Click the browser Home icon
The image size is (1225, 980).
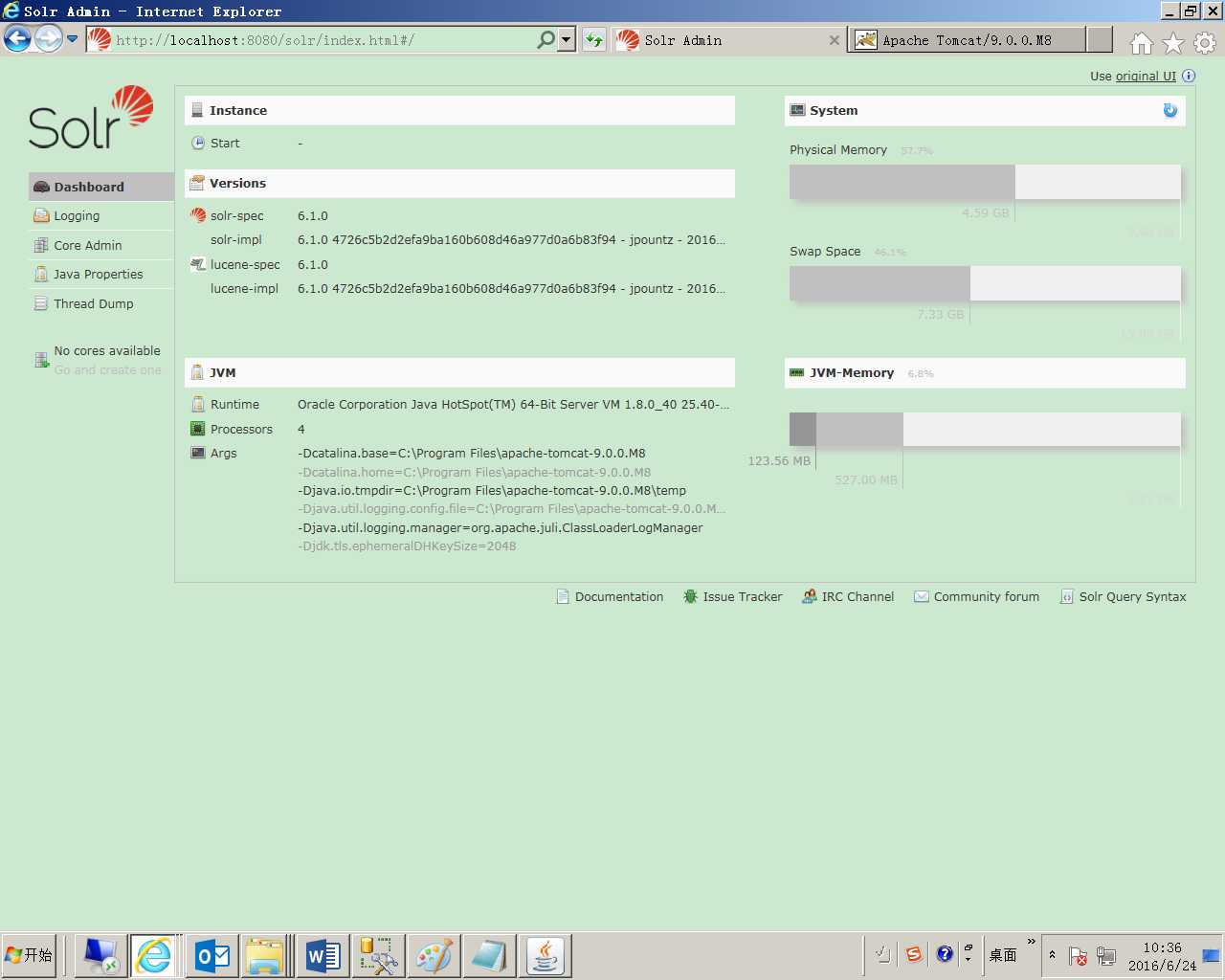(x=1141, y=43)
